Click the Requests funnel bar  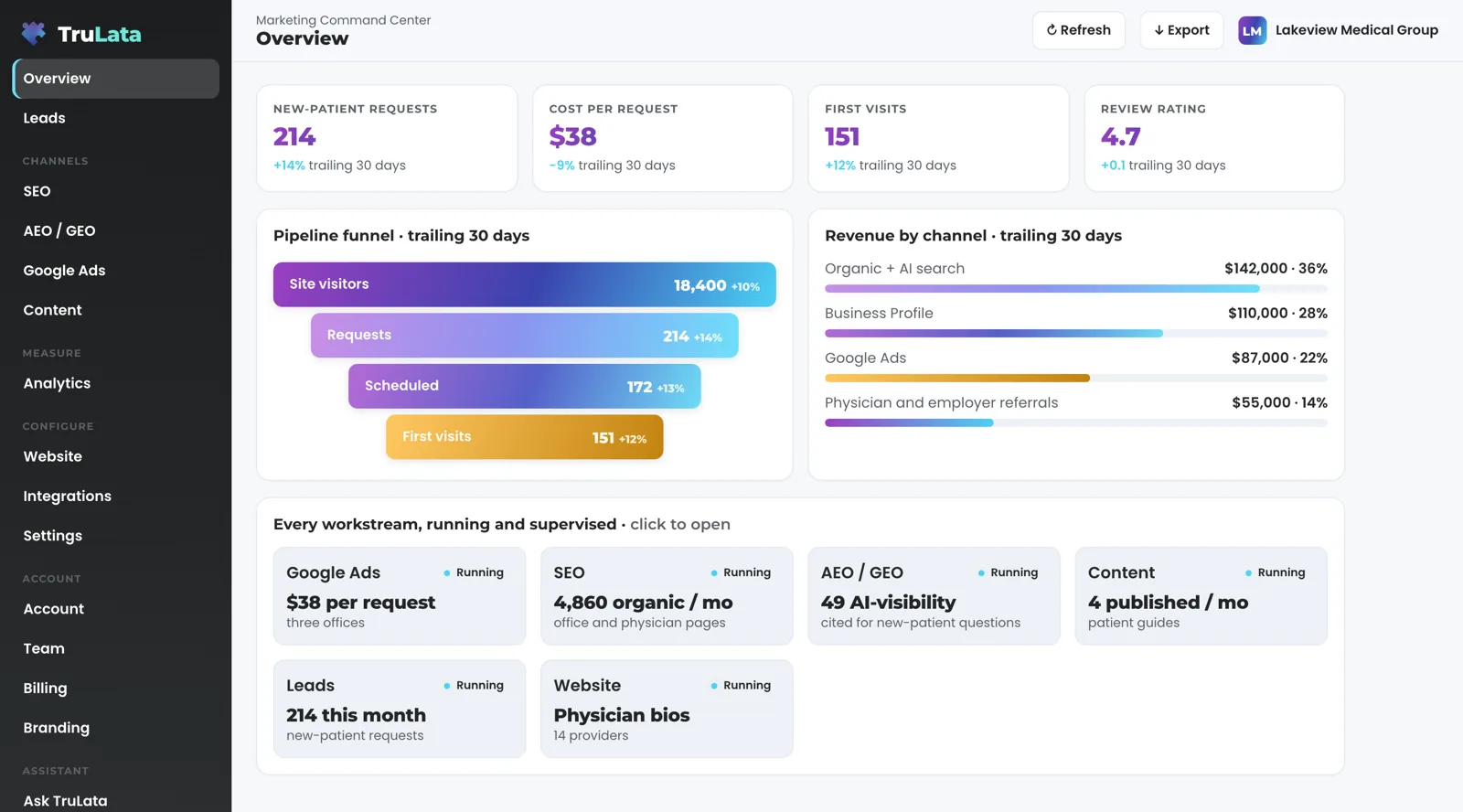(525, 336)
